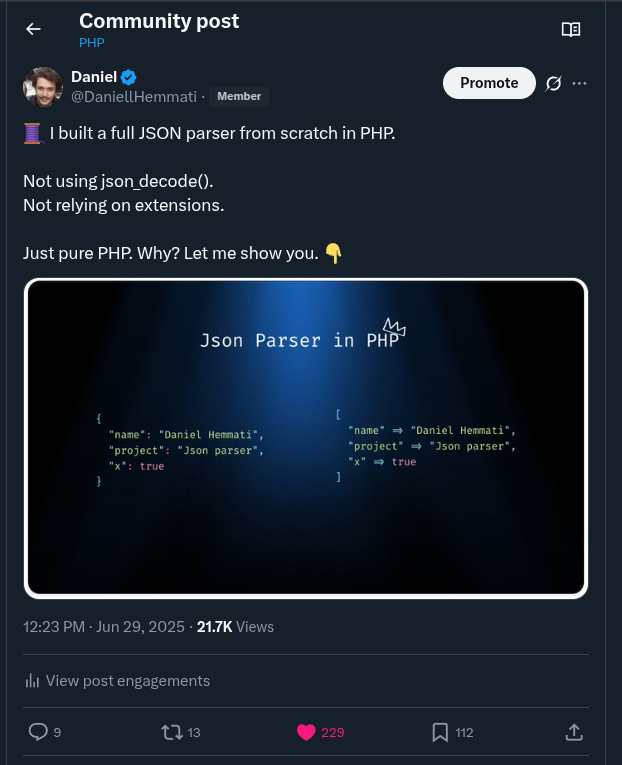Go back using the back arrow

[x=33, y=29]
